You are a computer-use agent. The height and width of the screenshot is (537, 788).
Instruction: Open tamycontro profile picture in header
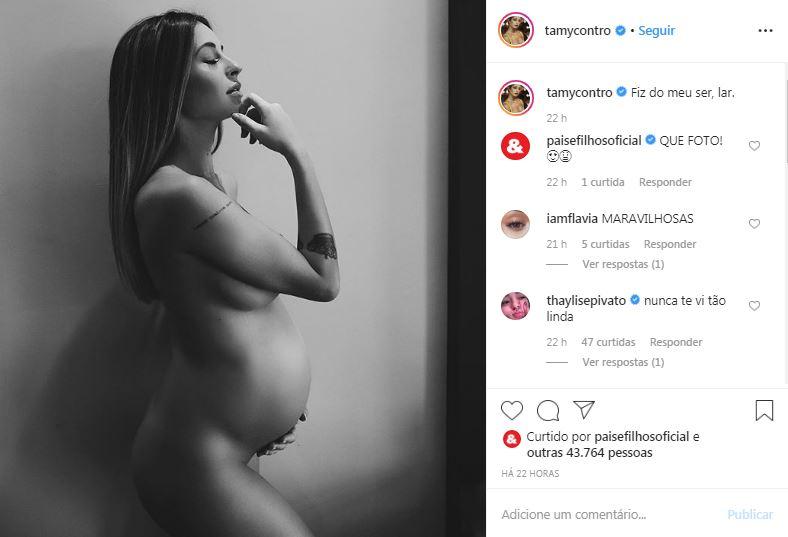point(516,30)
